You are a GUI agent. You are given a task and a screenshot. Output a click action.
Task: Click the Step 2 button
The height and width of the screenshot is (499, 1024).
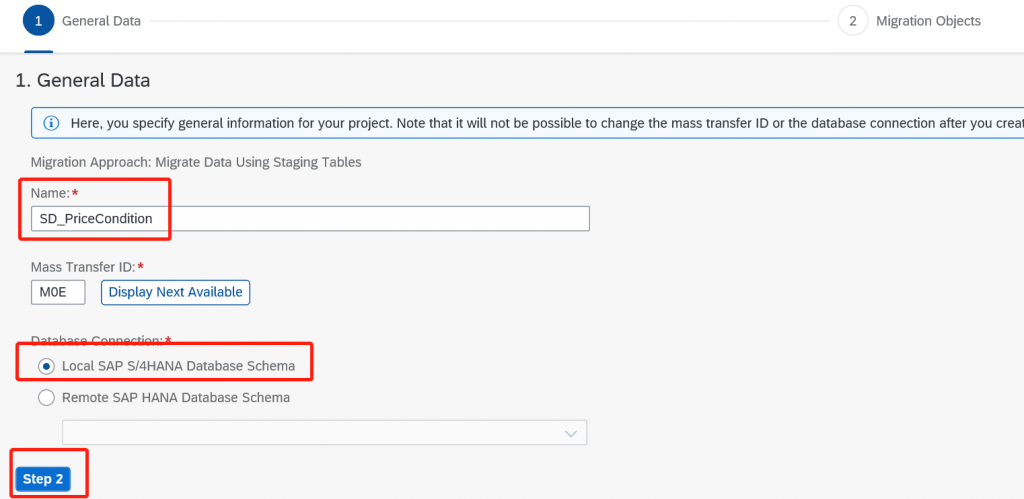[x=43, y=479]
